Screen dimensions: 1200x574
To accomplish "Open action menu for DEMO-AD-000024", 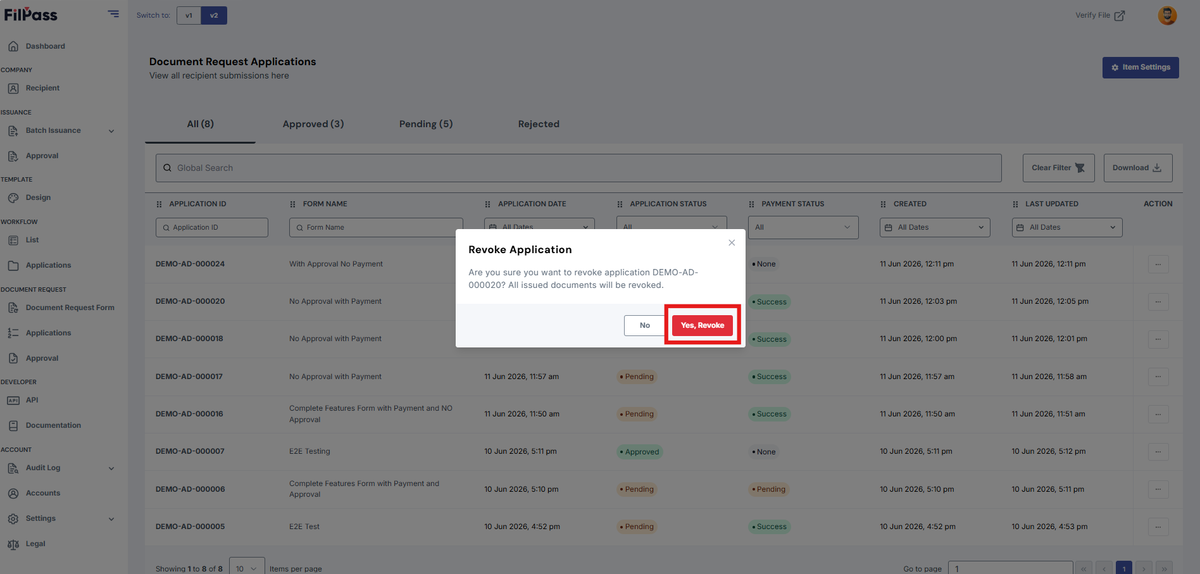I will click(x=1158, y=264).
